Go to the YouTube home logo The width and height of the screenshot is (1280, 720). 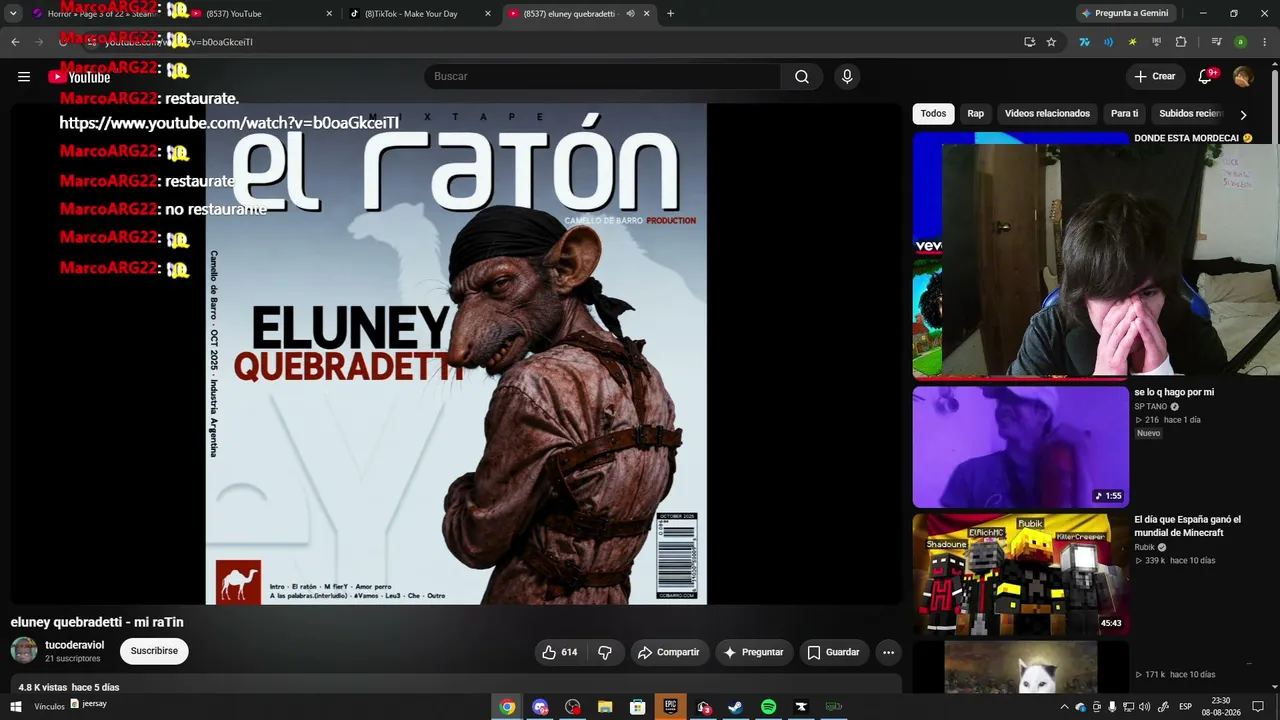[x=79, y=77]
